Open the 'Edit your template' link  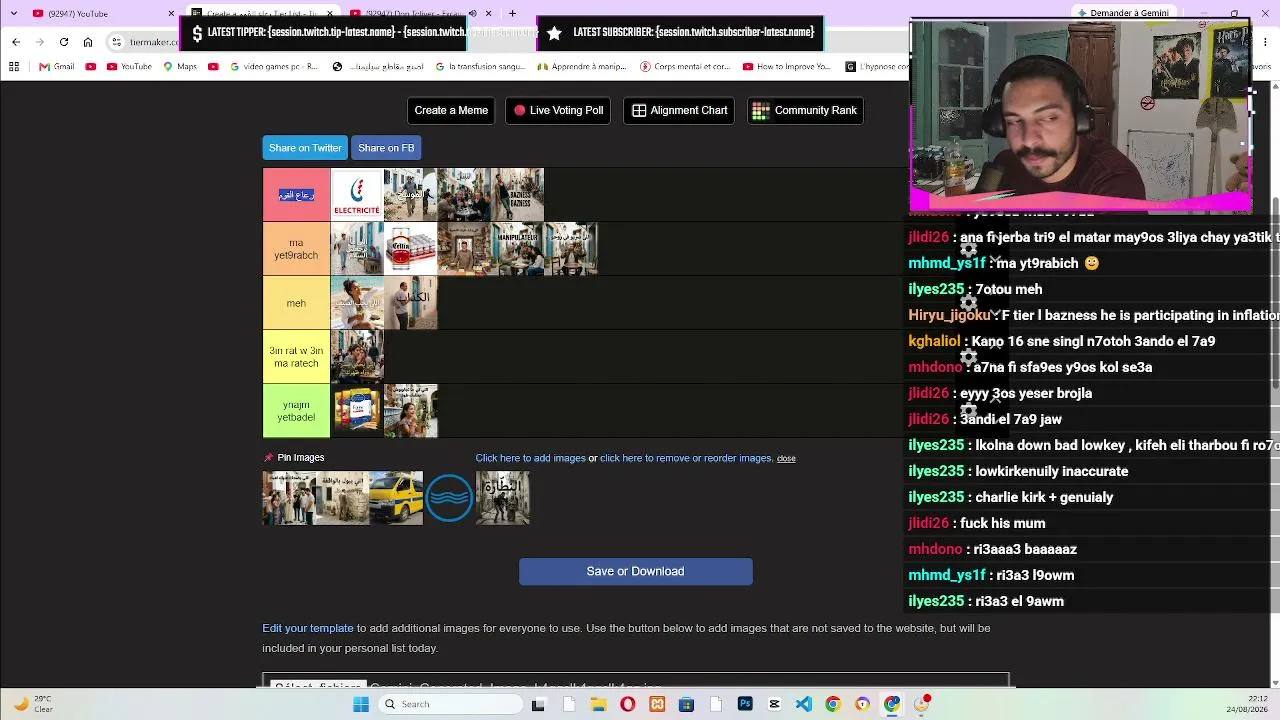pyautogui.click(x=308, y=628)
